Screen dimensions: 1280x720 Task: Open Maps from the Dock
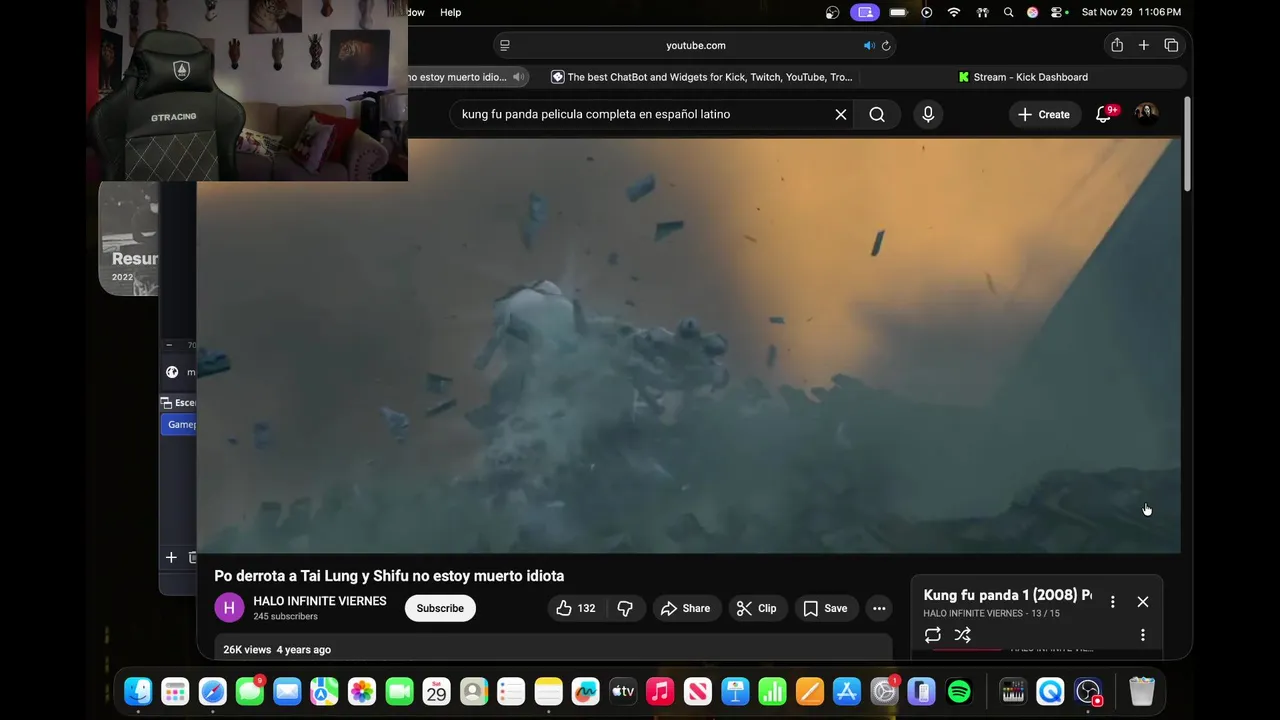pos(324,691)
